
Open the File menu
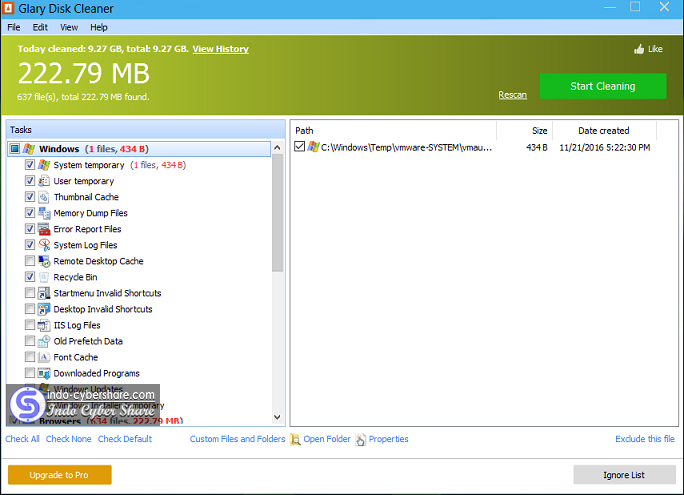[14, 27]
